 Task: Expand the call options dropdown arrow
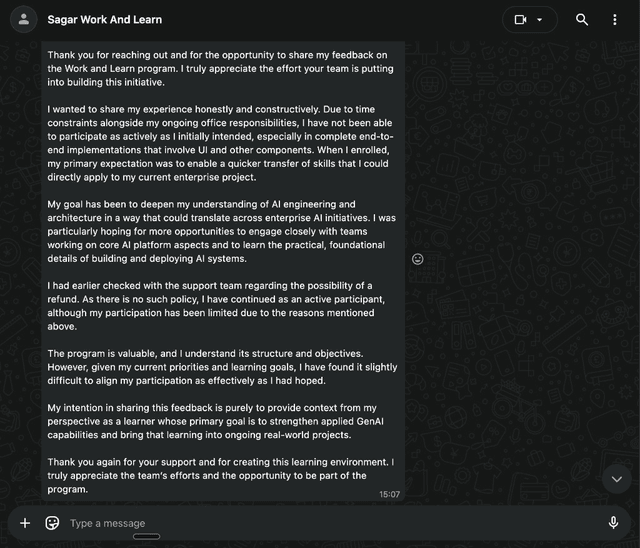click(541, 19)
